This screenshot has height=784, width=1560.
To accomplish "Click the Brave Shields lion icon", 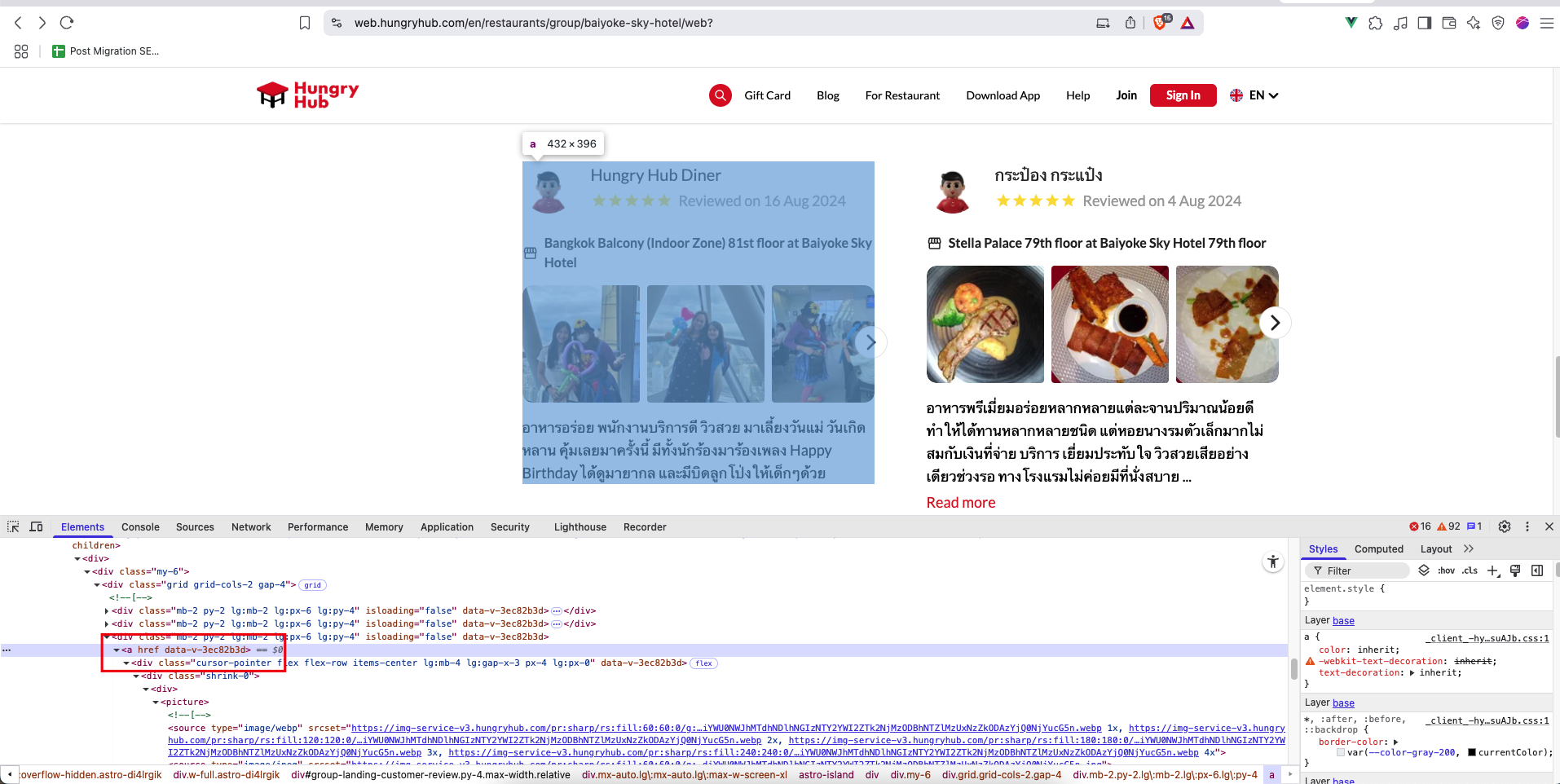I will [x=1160, y=23].
